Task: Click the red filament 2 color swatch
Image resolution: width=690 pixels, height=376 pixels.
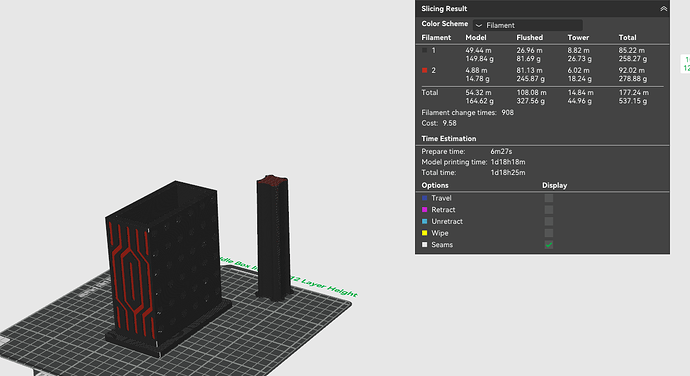Action: 425,70
